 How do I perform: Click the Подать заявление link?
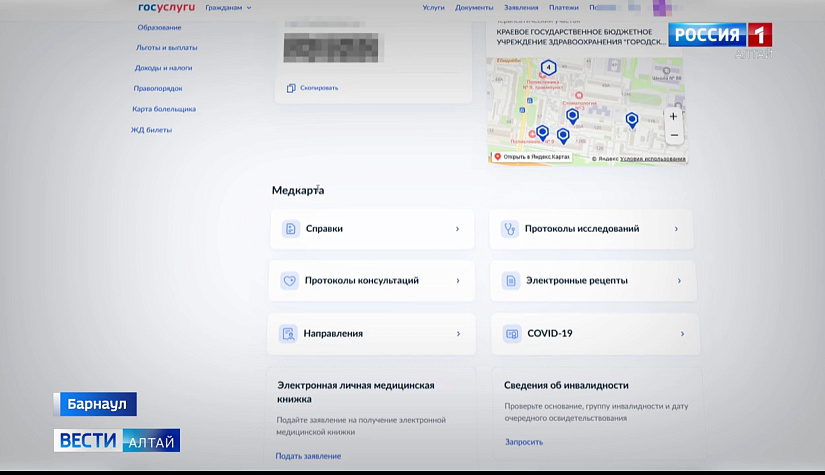pyautogui.click(x=308, y=456)
